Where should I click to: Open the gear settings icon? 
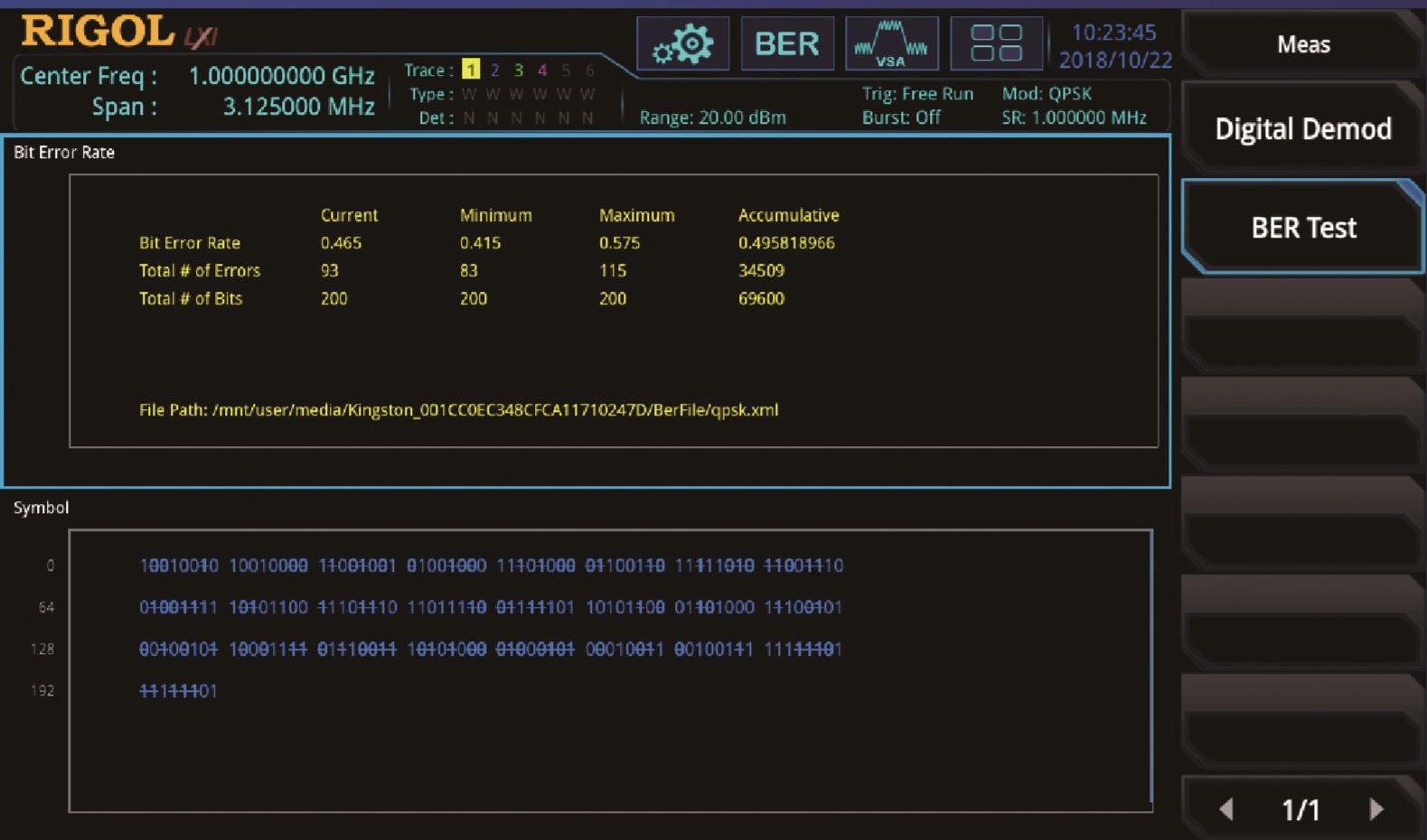pyautogui.click(x=682, y=43)
